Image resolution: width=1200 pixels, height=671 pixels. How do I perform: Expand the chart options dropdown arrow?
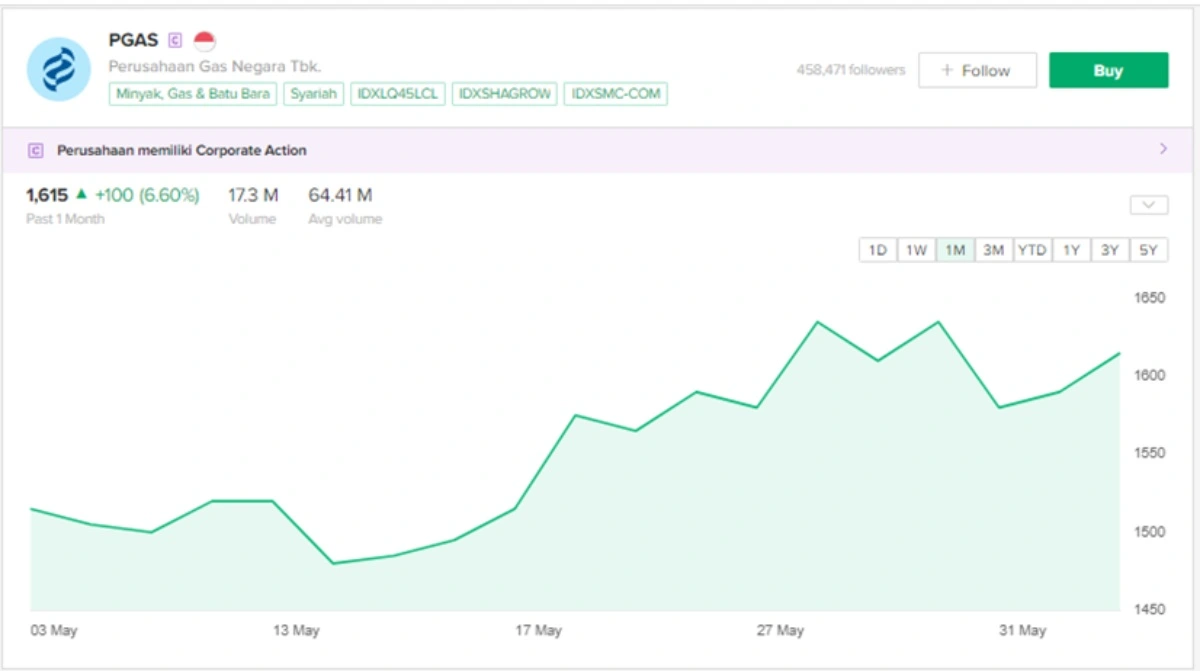[1149, 205]
